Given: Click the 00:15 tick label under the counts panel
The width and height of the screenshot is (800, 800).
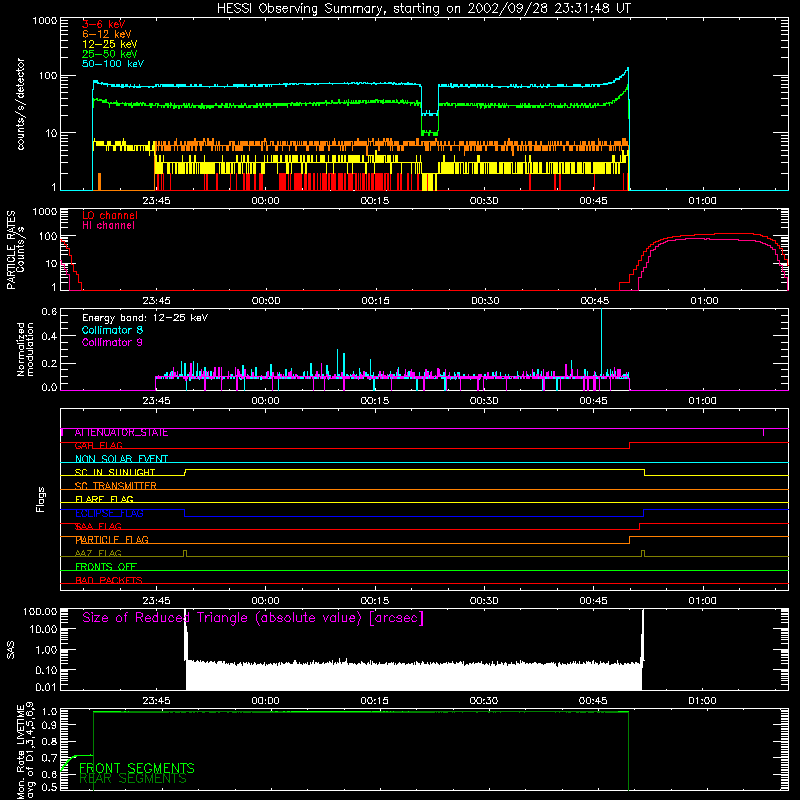Looking at the screenshot, I should click(374, 201).
